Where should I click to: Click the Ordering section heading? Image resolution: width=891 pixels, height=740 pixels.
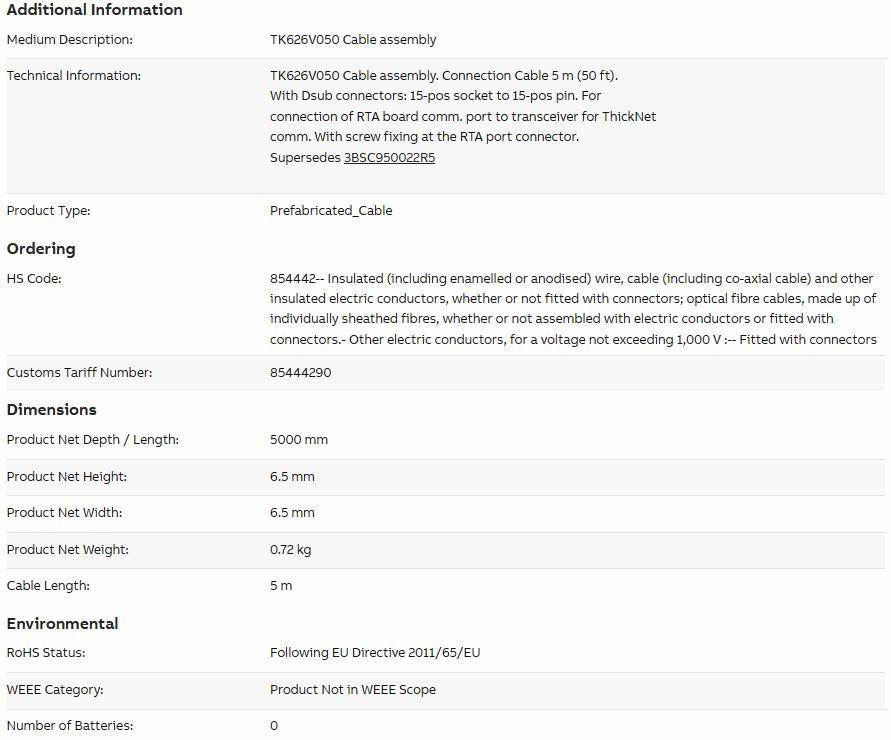[41, 249]
